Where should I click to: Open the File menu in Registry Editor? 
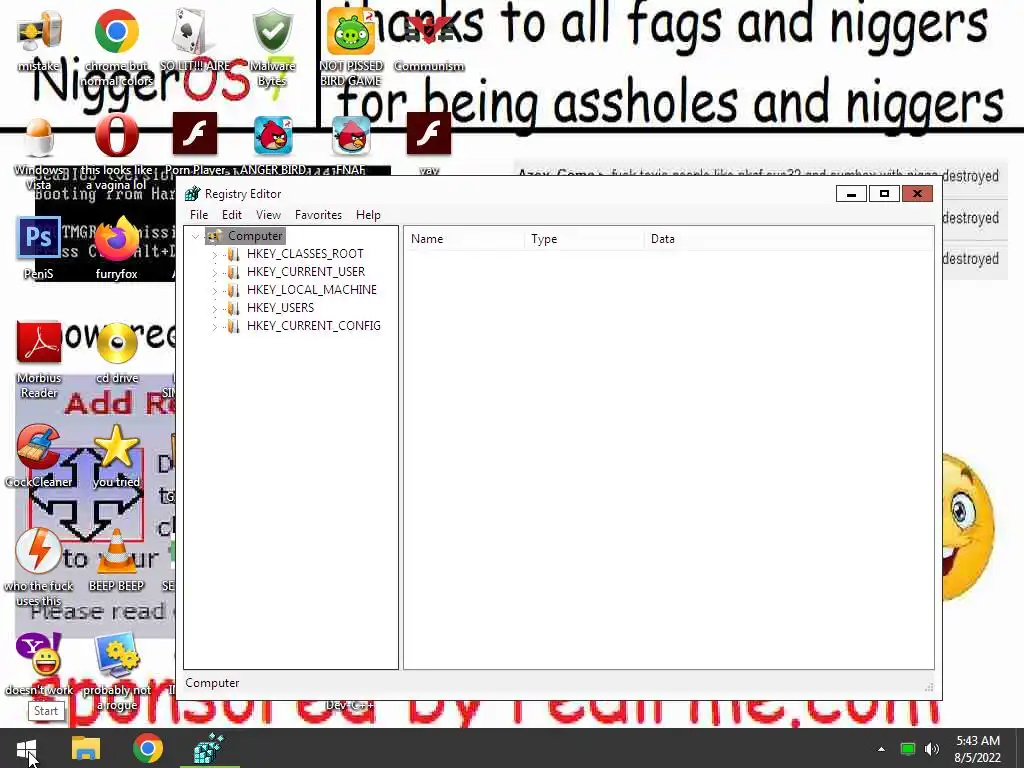[199, 215]
